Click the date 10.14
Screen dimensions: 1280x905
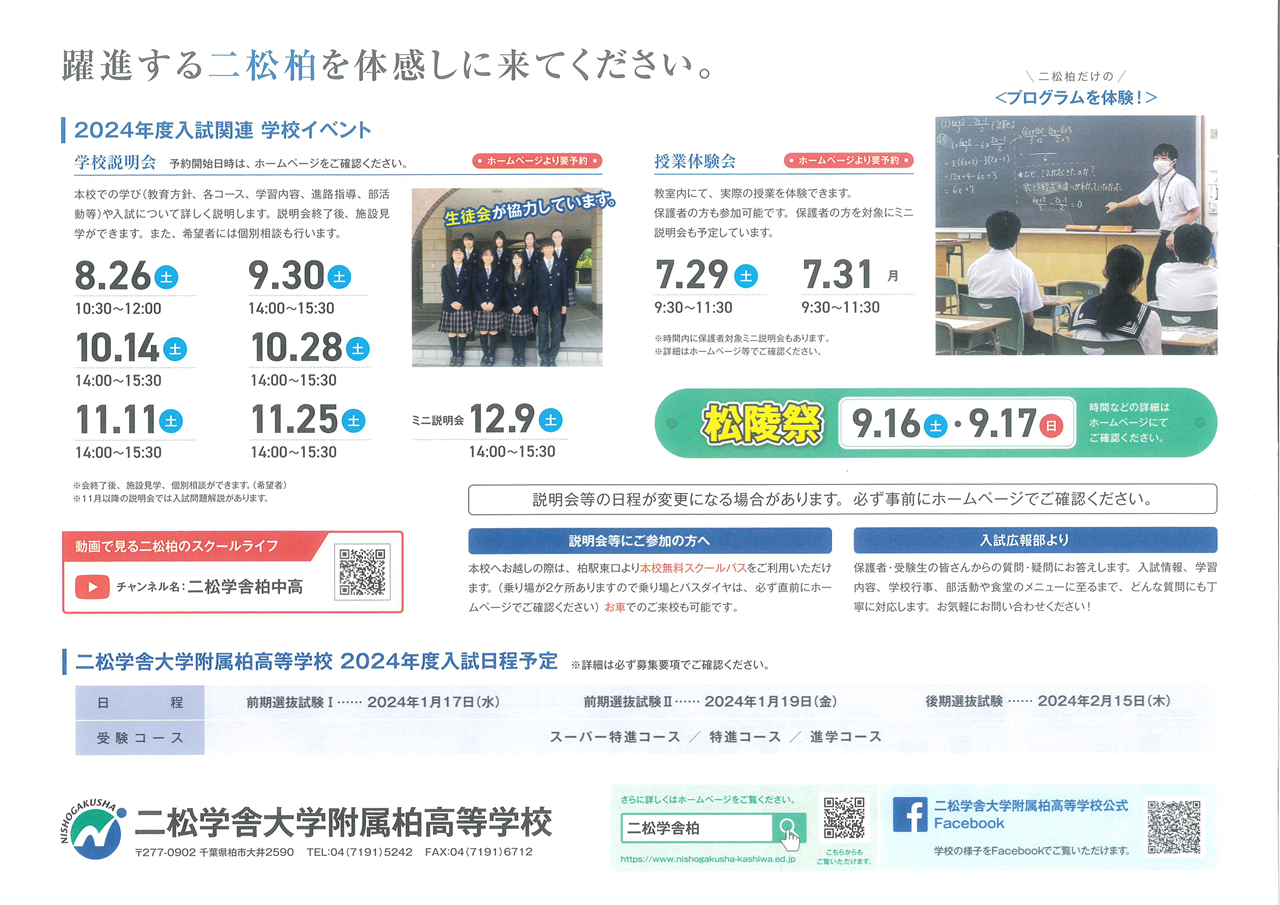coord(118,348)
